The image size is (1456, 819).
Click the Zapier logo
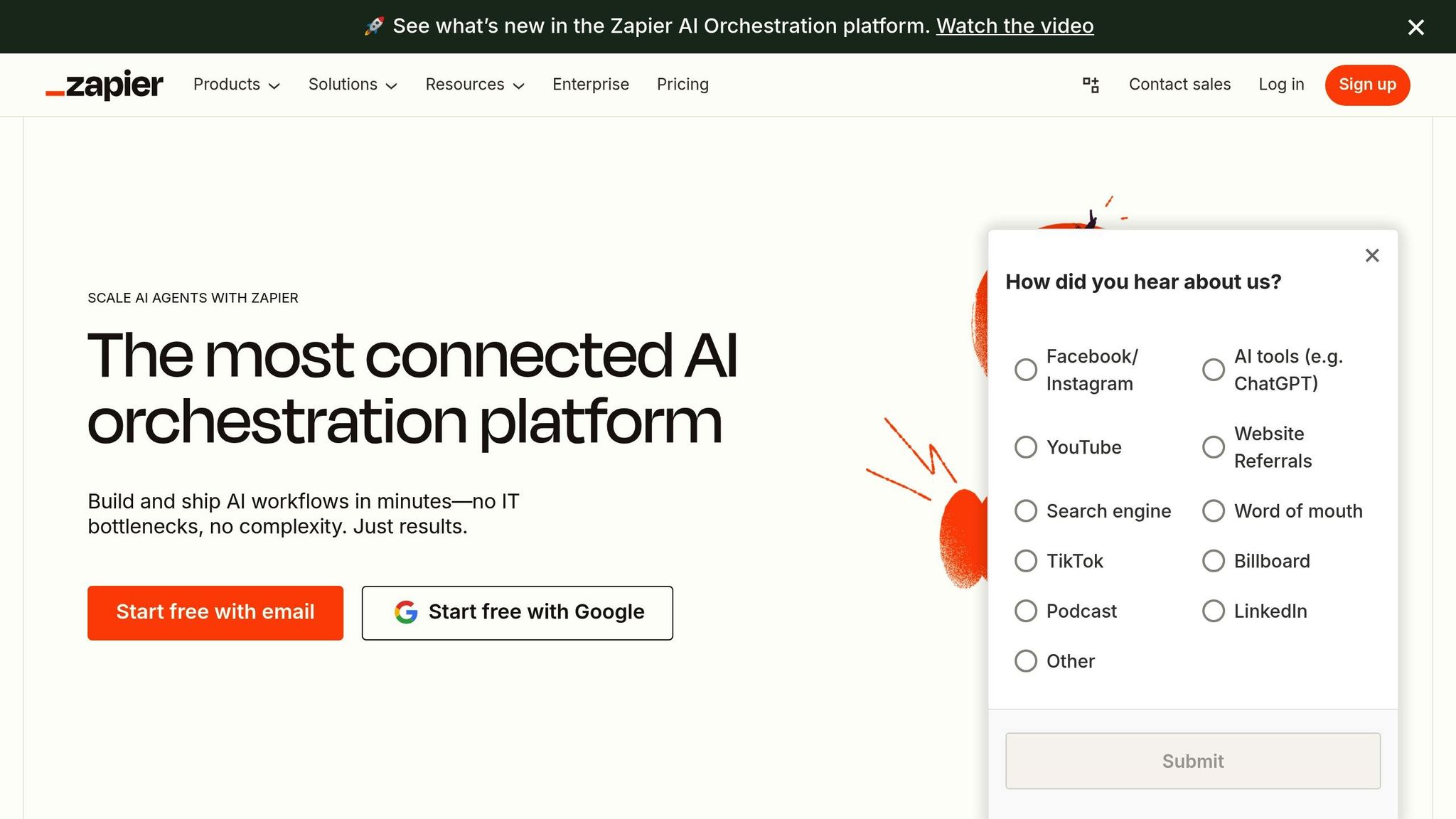104,85
